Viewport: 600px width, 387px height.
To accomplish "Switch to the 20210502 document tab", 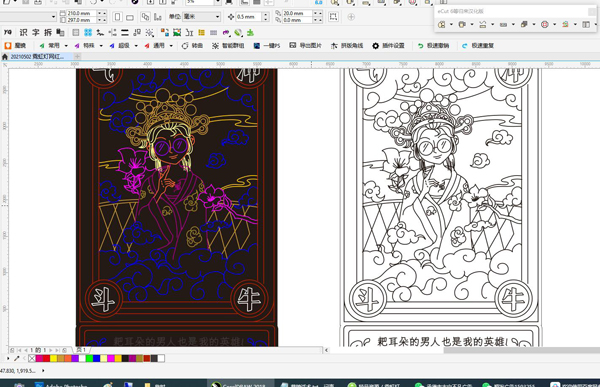I will click(x=37, y=56).
